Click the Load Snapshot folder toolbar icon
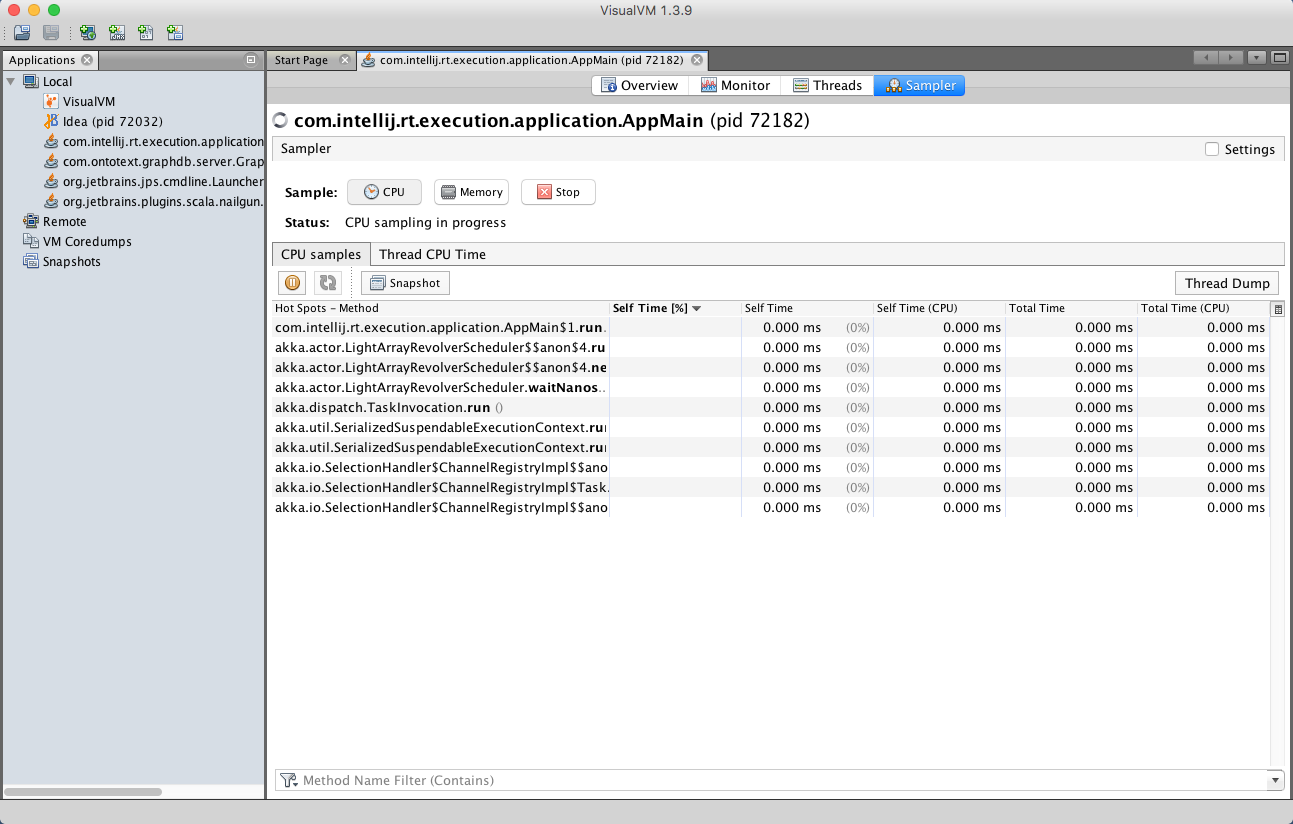The image size is (1293, 824). pos(21,33)
